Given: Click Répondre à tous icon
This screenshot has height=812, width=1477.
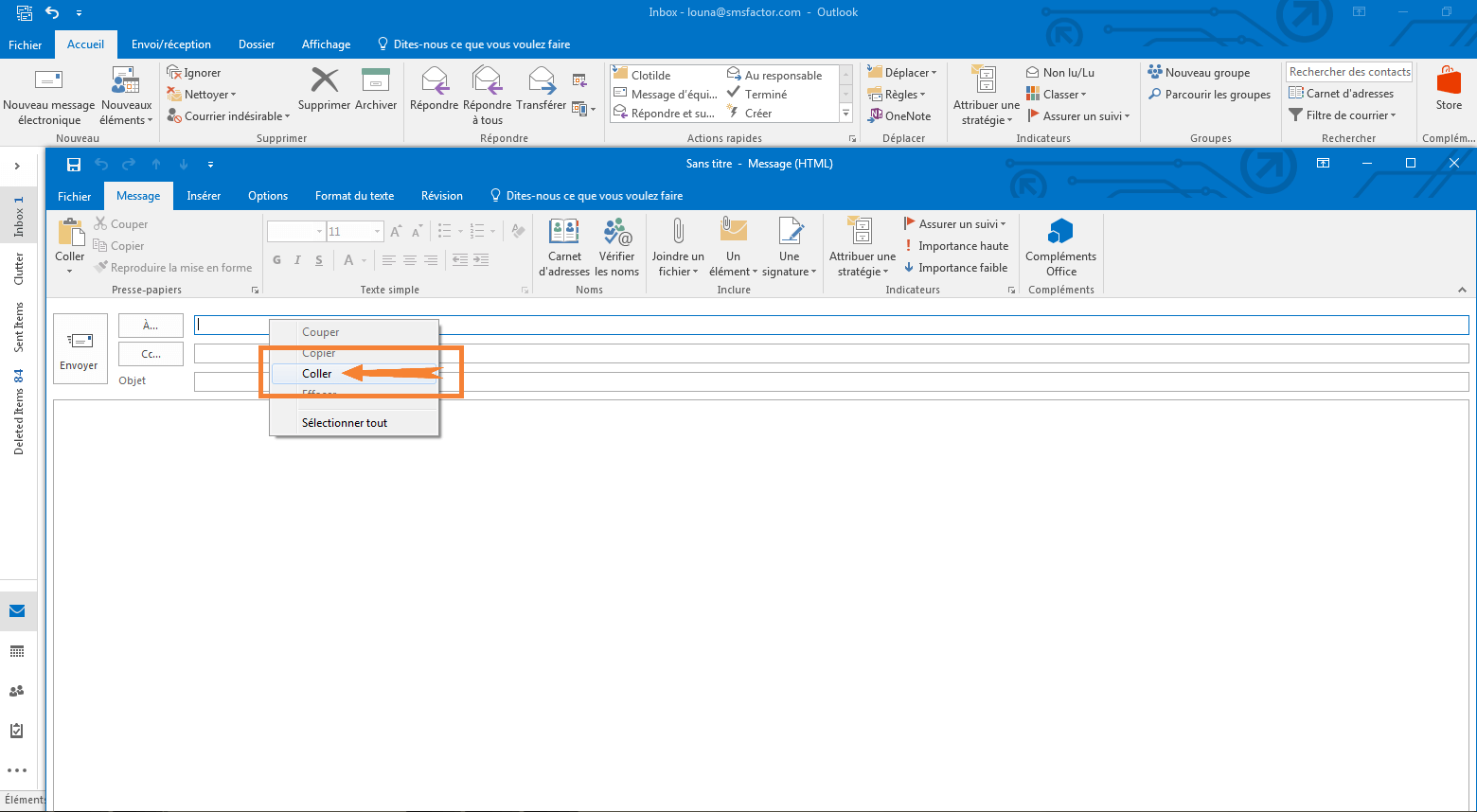Looking at the screenshot, I should click(x=487, y=80).
